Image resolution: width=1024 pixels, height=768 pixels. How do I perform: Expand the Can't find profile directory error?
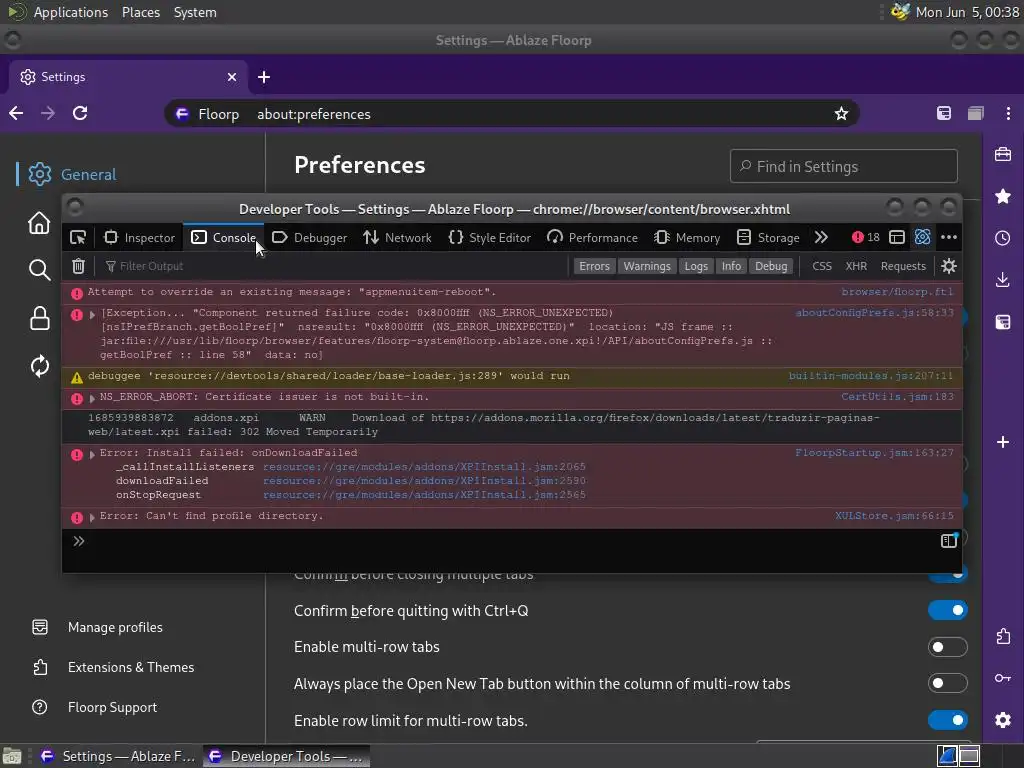[92, 517]
